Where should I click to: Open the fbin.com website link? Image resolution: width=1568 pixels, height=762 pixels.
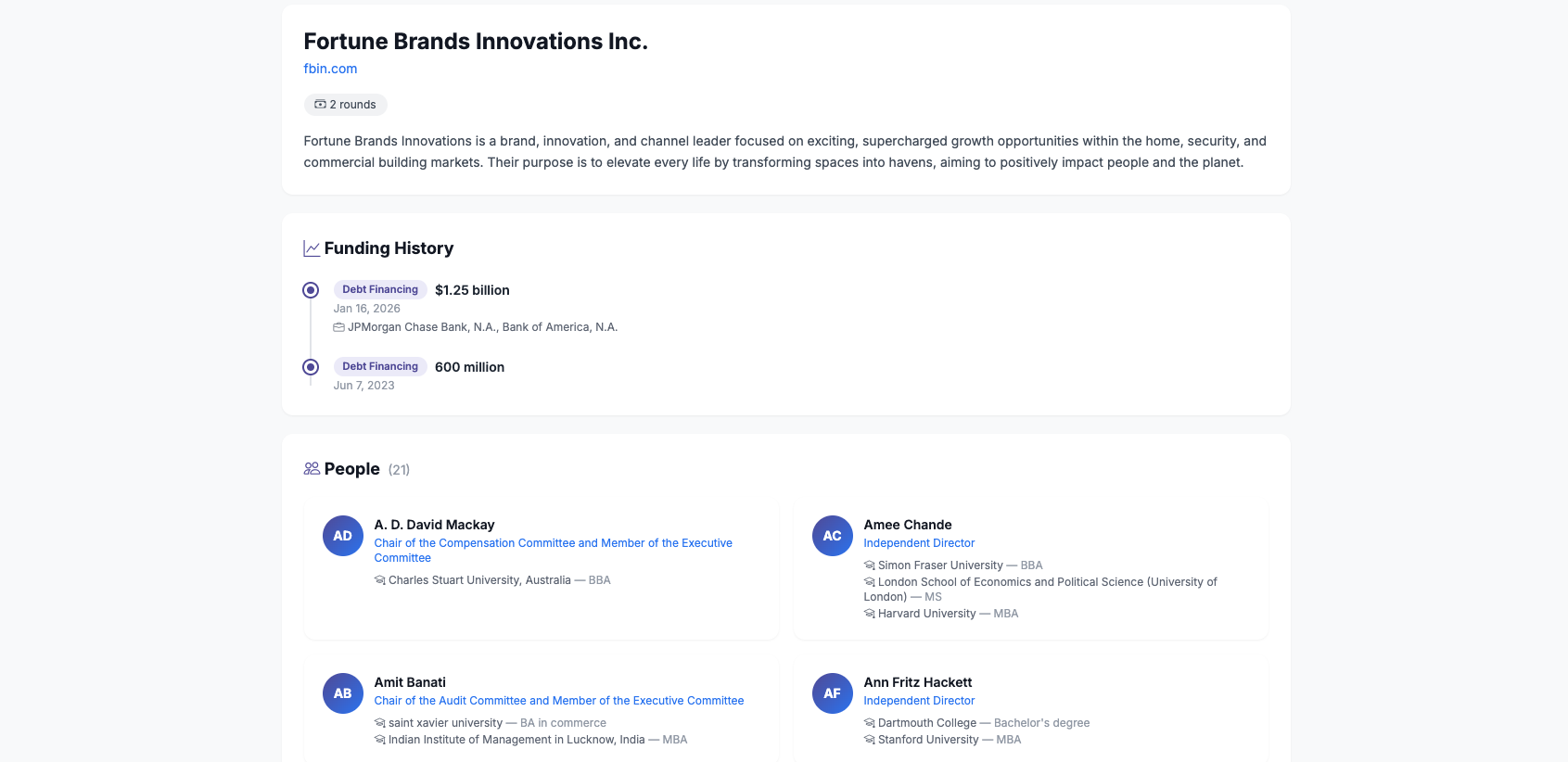(330, 68)
